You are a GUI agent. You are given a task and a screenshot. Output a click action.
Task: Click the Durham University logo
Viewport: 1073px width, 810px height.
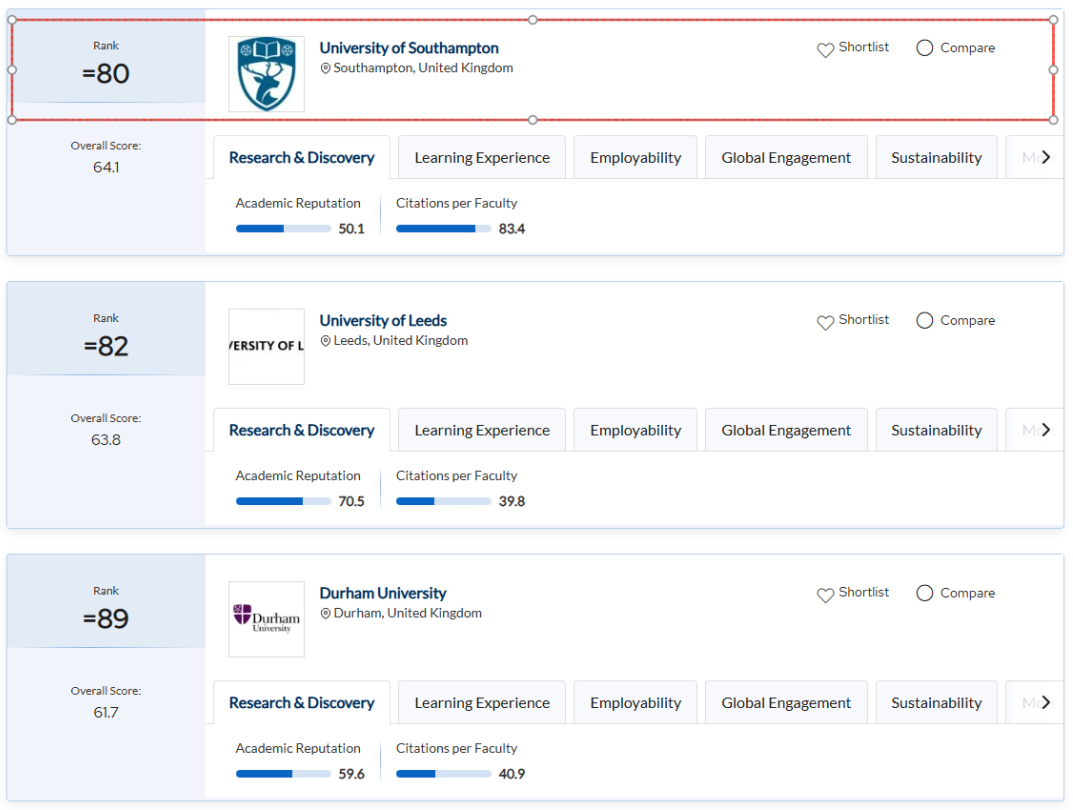point(266,619)
